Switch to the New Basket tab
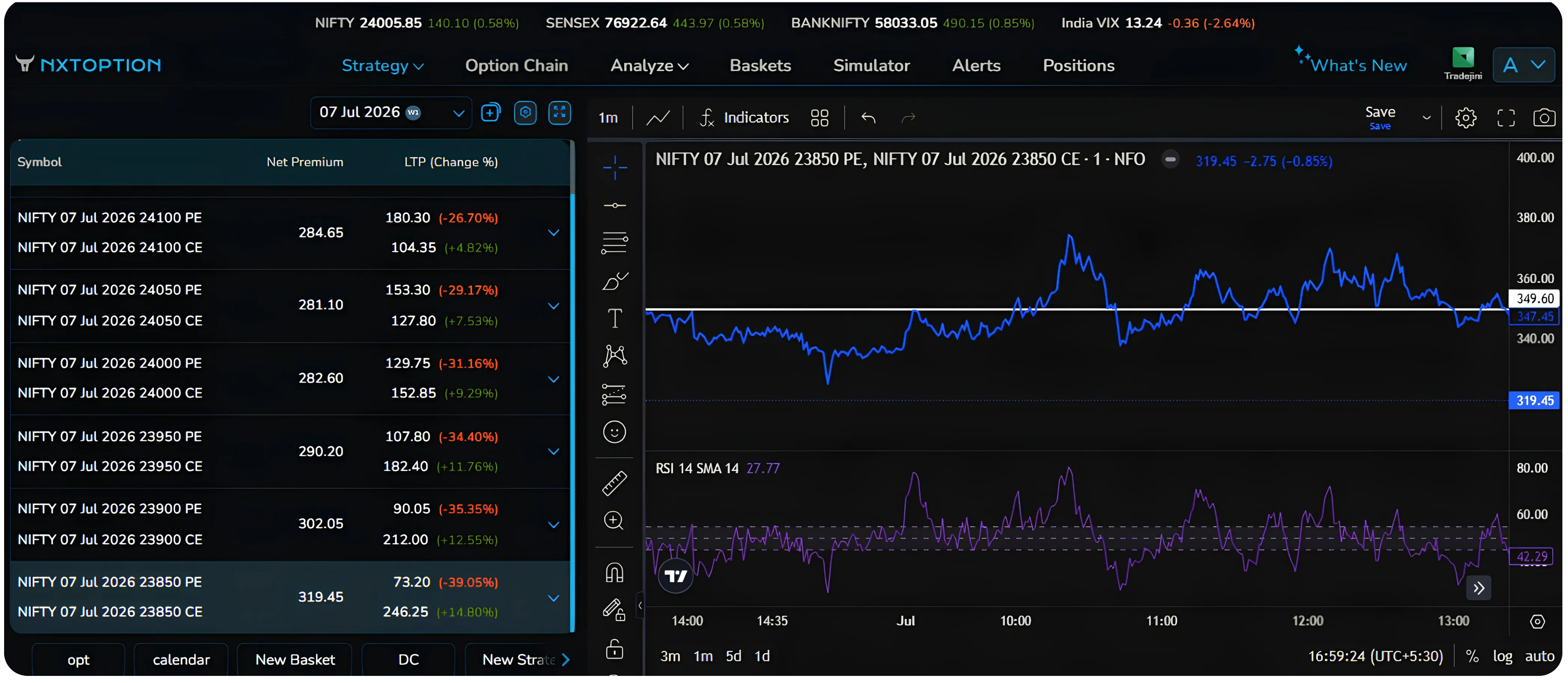This screenshot has width=1568, height=683. (295, 659)
